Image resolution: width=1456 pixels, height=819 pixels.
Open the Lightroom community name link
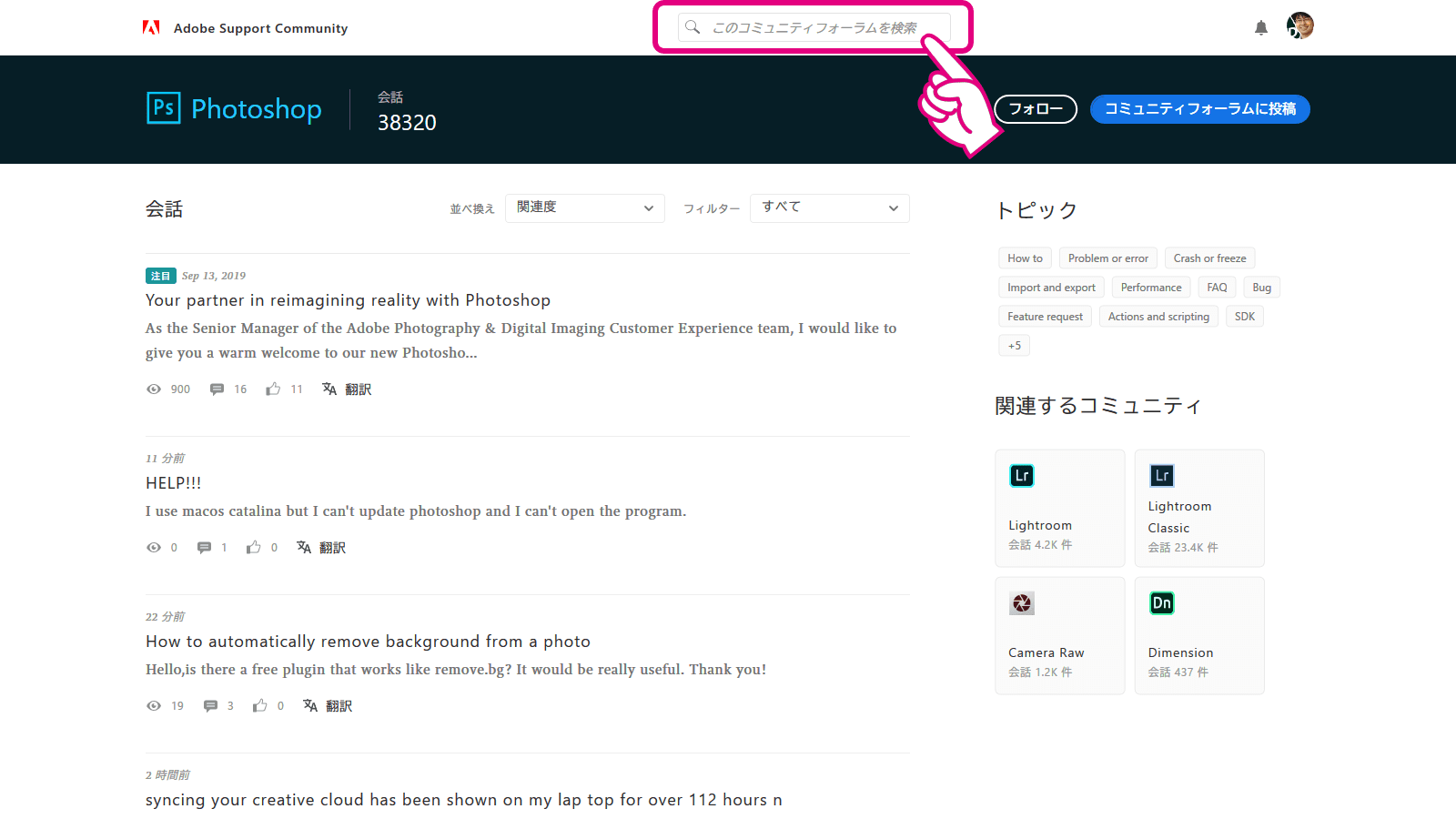pyautogui.click(x=1040, y=525)
